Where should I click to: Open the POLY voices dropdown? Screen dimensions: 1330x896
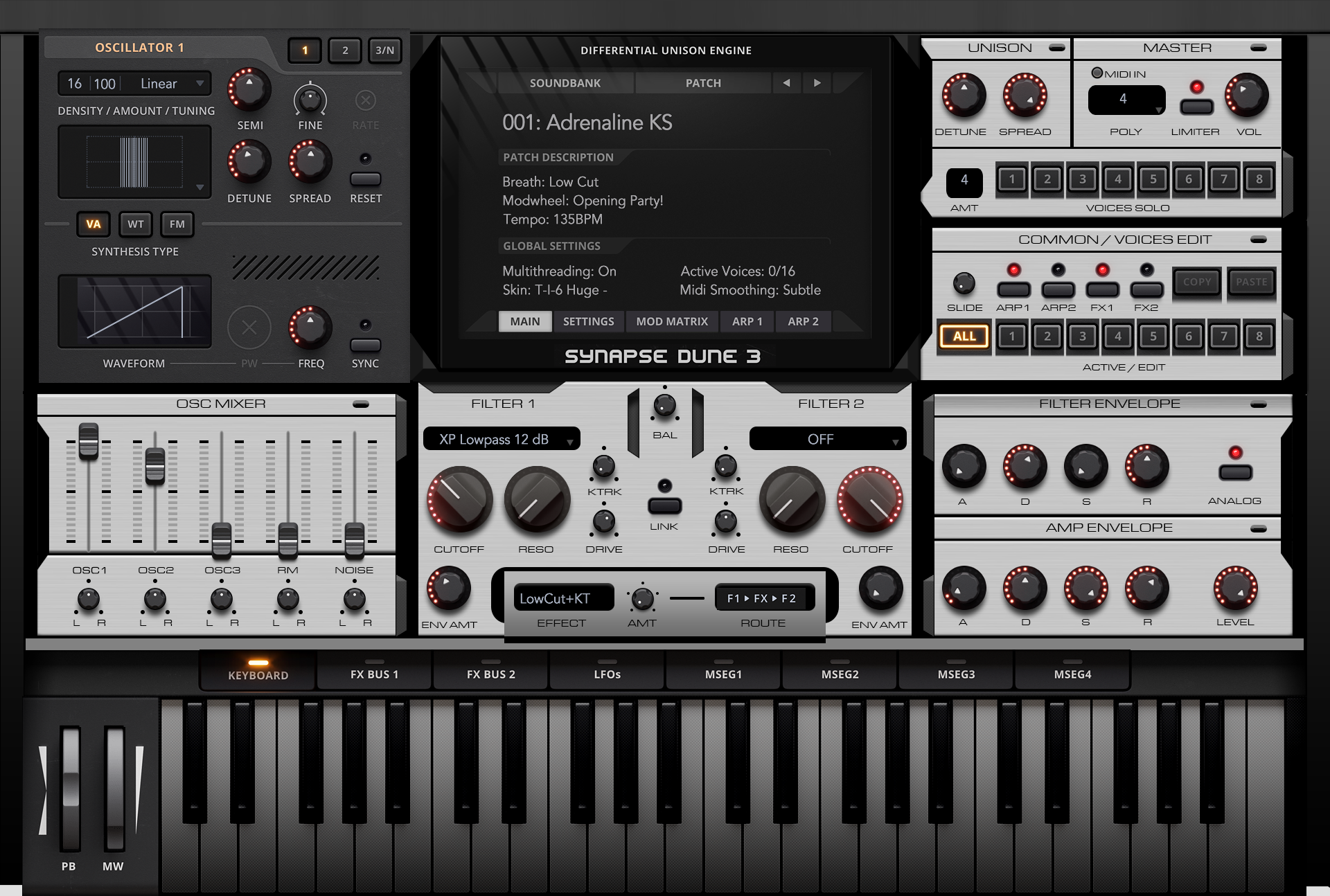[1126, 100]
